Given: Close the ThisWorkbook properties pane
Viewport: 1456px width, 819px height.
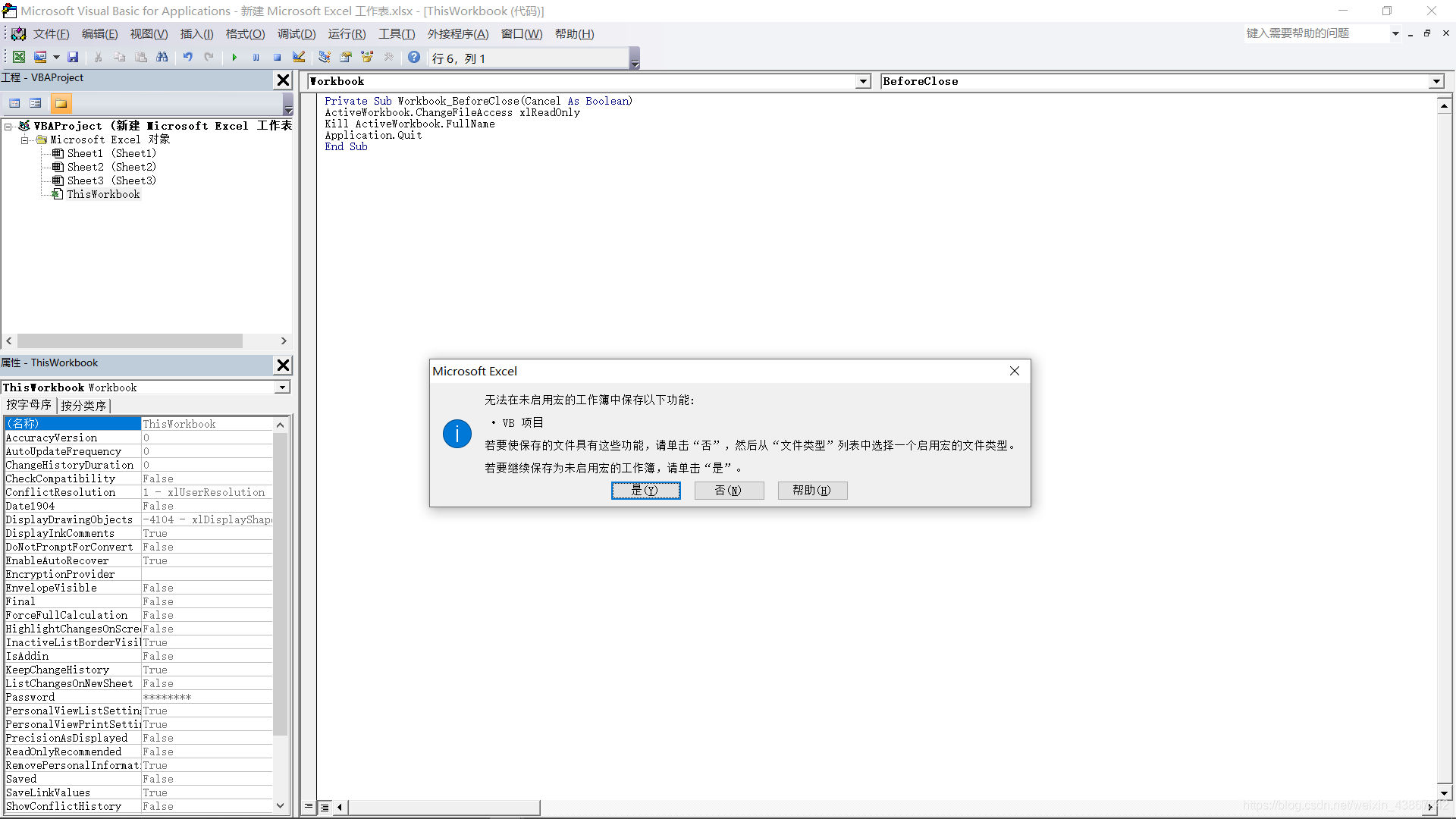Looking at the screenshot, I should (283, 365).
